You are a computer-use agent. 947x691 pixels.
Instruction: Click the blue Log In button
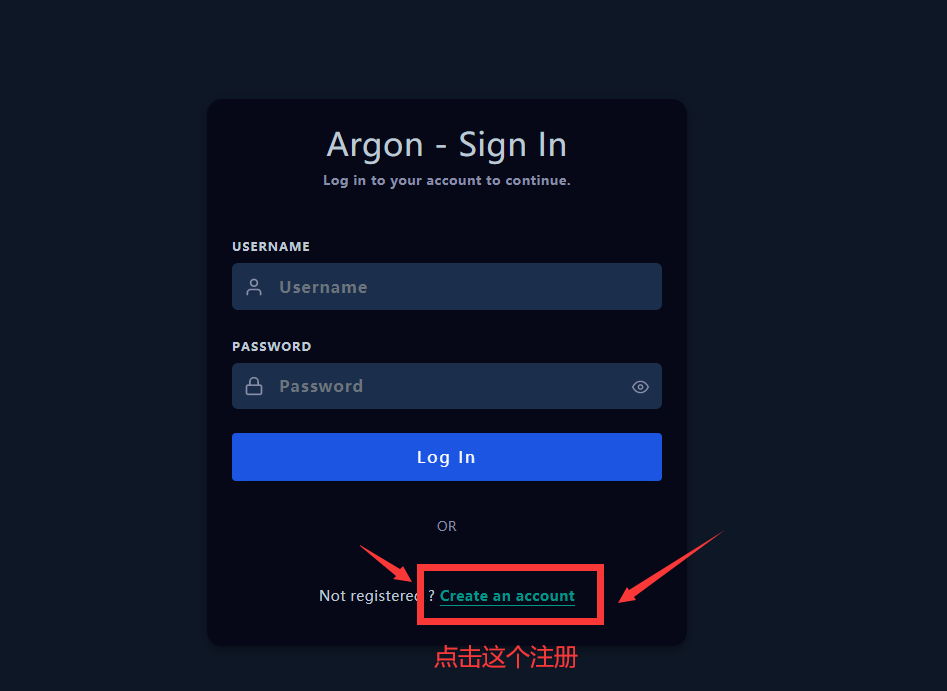(x=447, y=457)
